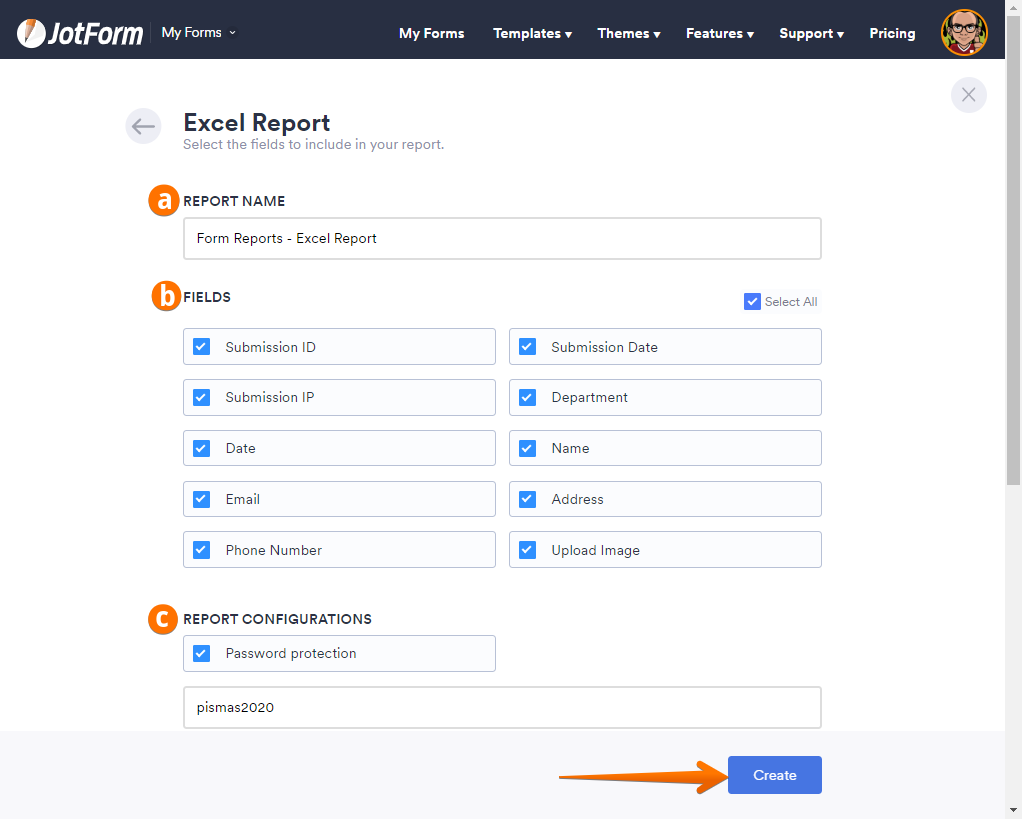Open the user avatar profile menu
Viewport: 1022px width, 819px height.
[964, 33]
